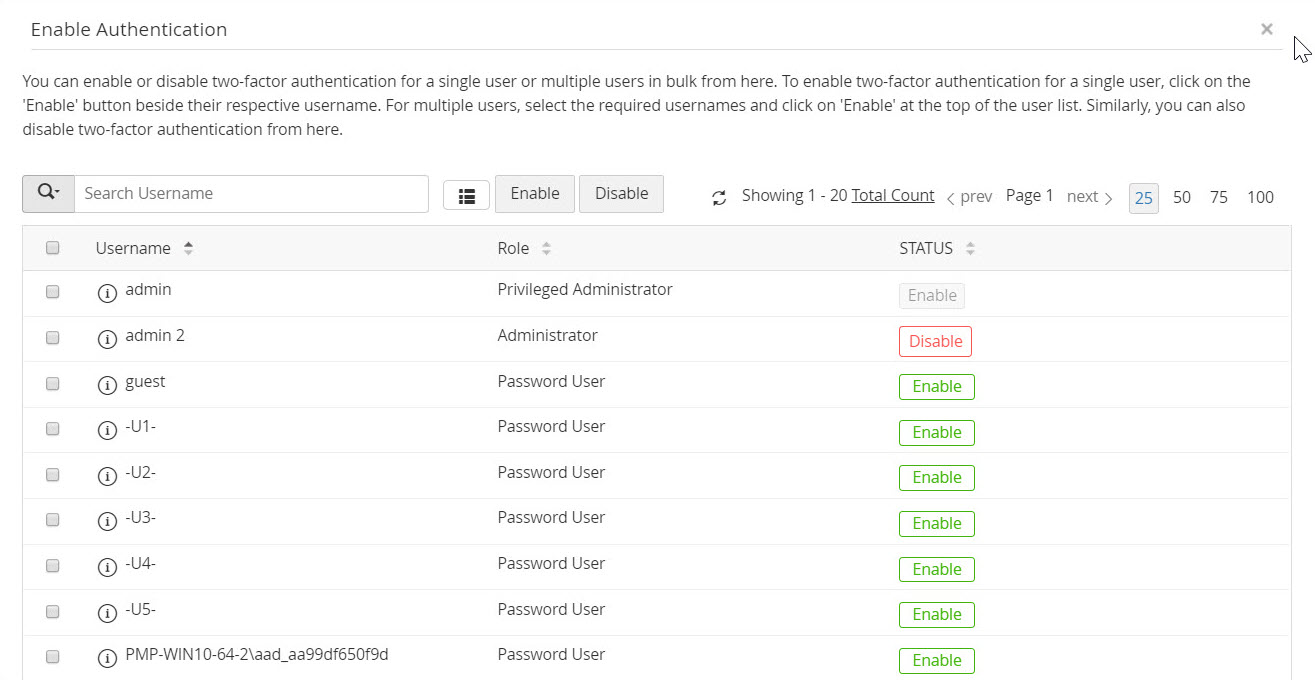Disable two-factor for admin 2

click(x=935, y=341)
